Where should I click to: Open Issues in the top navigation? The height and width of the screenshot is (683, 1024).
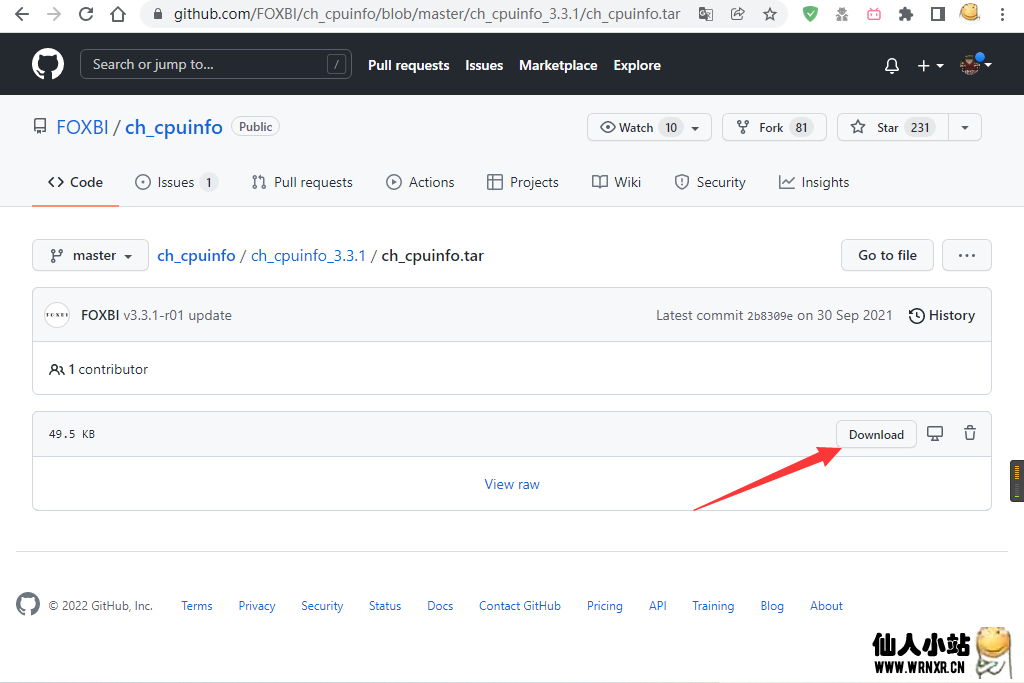[x=484, y=65]
